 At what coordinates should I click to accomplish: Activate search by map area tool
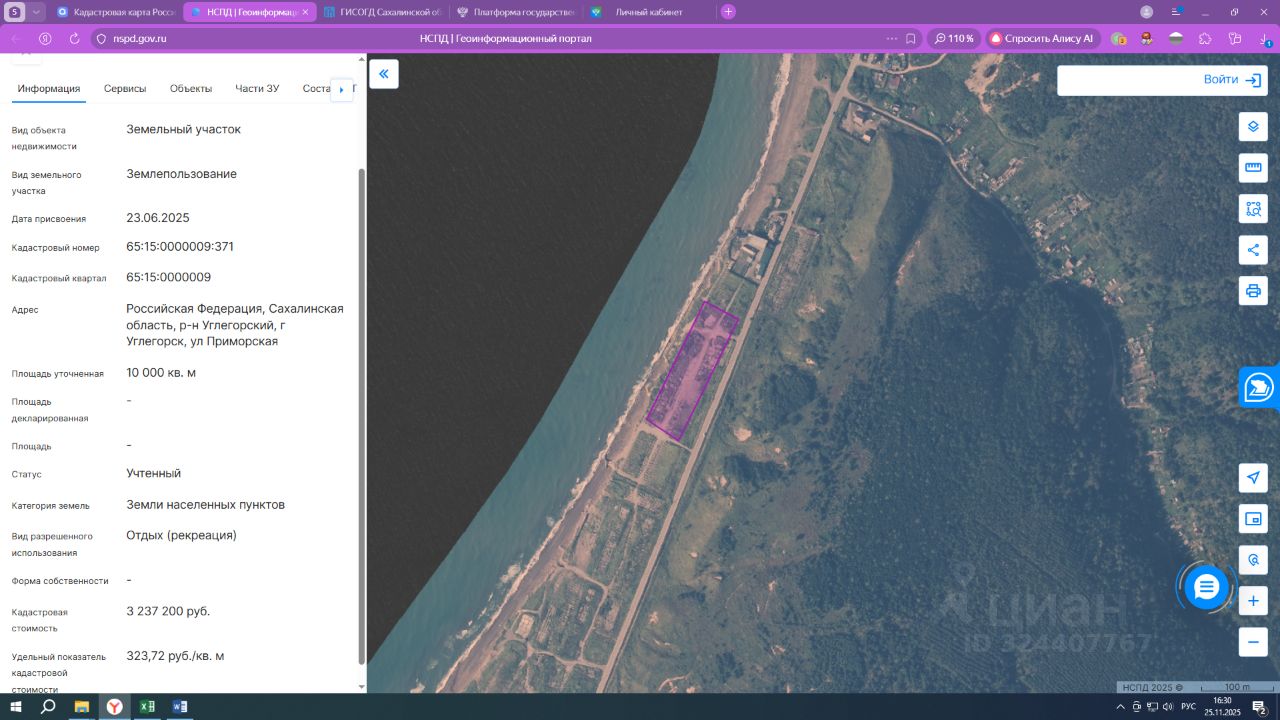(x=1253, y=209)
